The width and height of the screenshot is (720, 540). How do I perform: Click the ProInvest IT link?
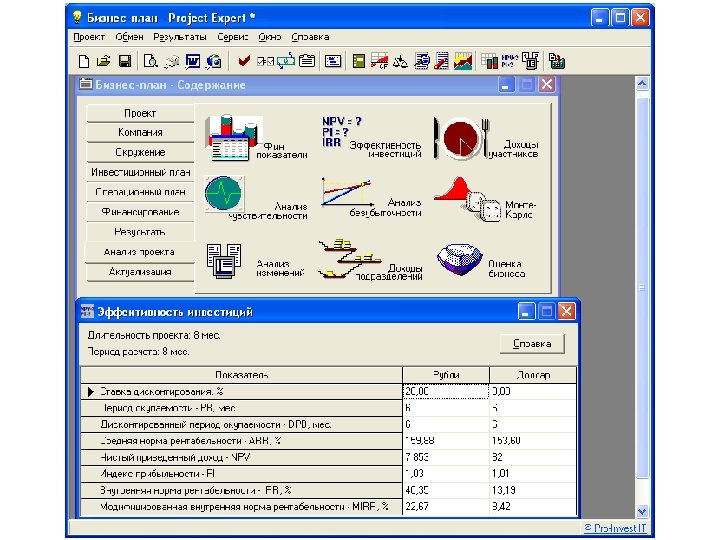click(615, 528)
